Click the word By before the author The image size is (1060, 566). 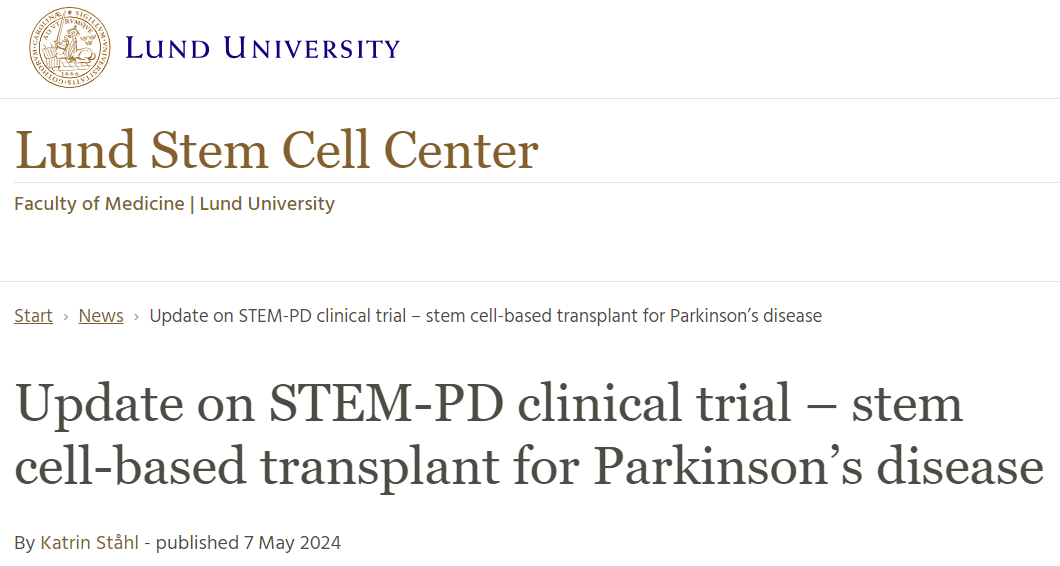25,543
